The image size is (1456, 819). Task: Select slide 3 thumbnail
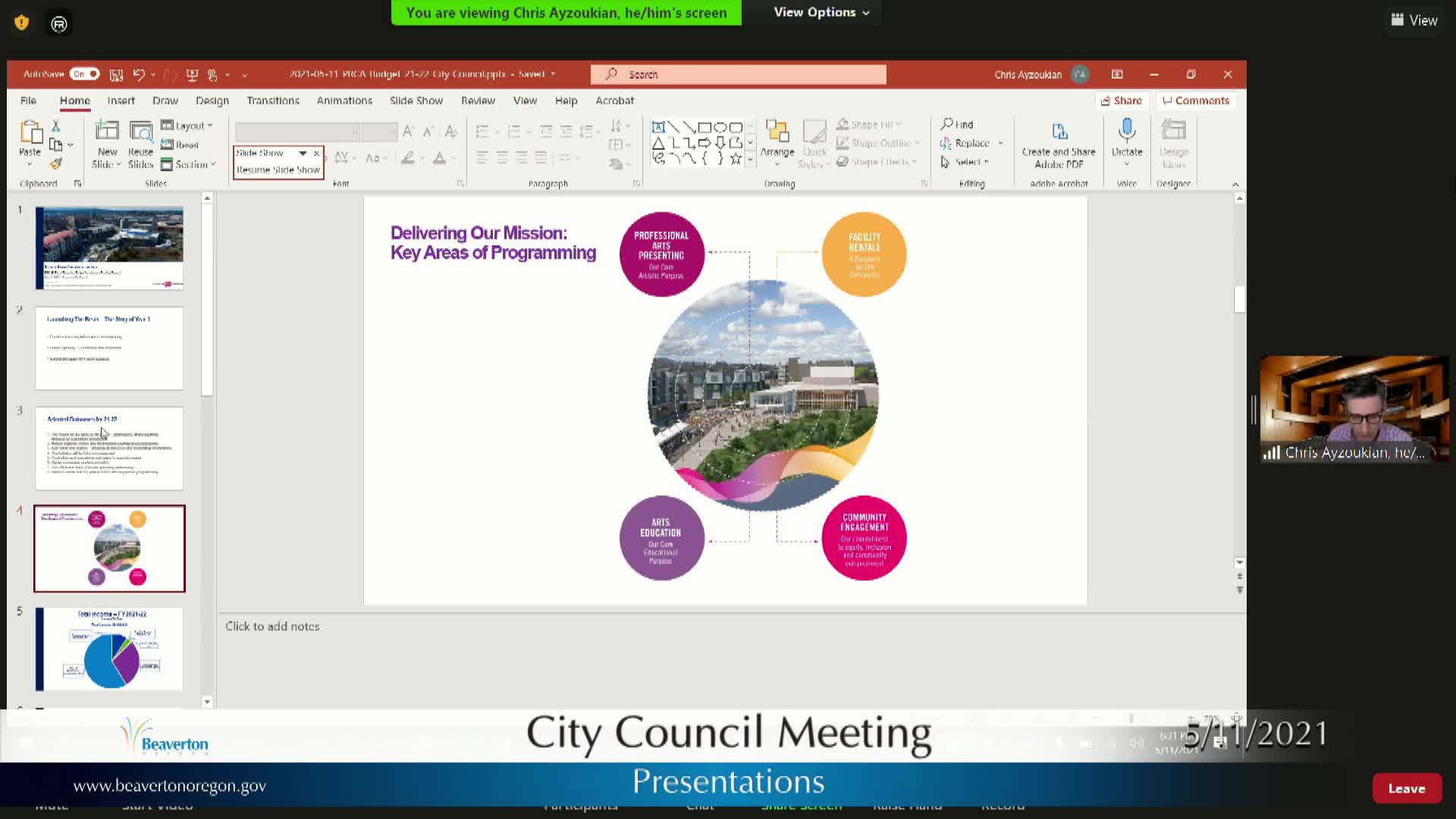[x=109, y=448]
